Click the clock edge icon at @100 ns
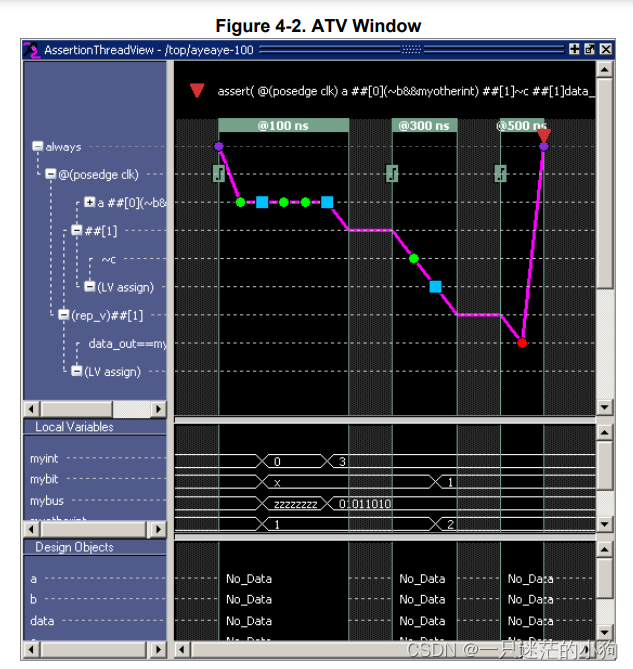 219,174
